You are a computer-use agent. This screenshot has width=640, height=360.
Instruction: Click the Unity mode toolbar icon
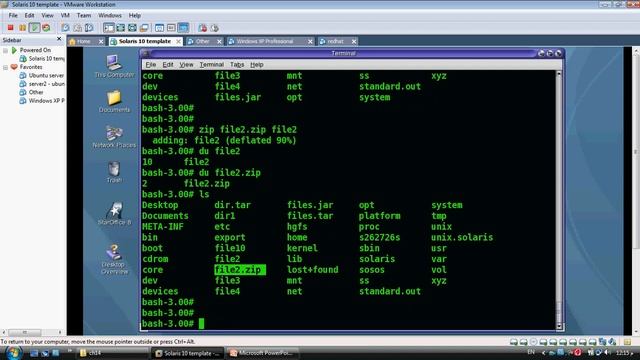click(144, 28)
